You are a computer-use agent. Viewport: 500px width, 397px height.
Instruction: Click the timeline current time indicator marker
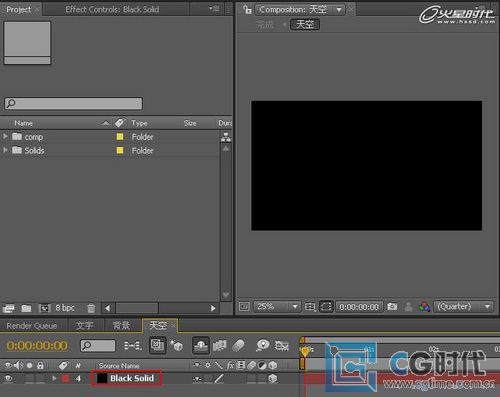[304, 351]
